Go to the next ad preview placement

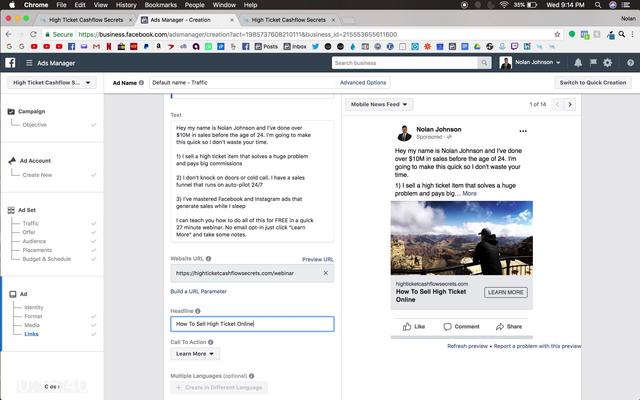coord(570,104)
